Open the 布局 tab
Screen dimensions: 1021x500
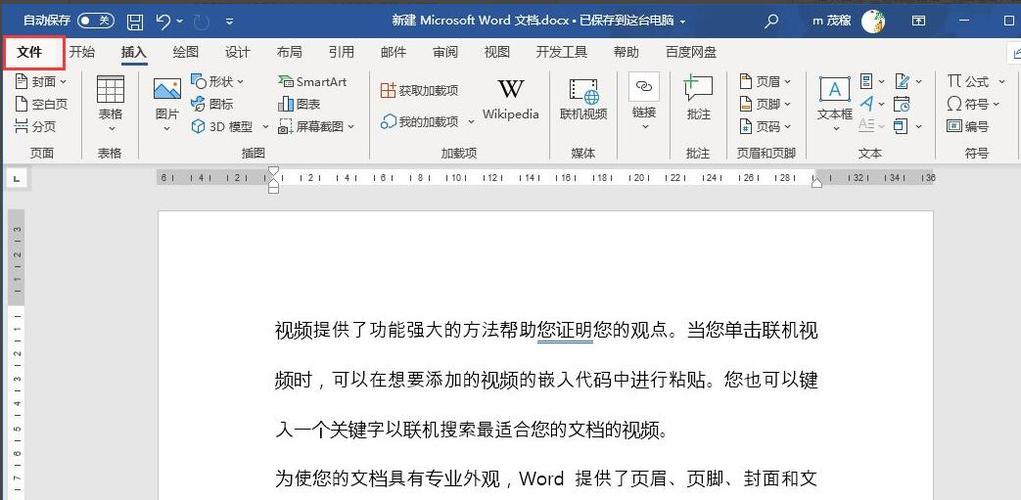(x=289, y=53)
